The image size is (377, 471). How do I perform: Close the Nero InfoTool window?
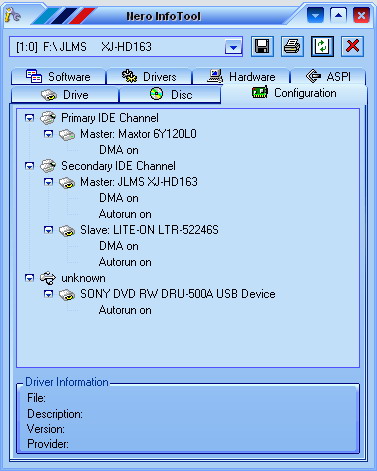pos(361,15)
